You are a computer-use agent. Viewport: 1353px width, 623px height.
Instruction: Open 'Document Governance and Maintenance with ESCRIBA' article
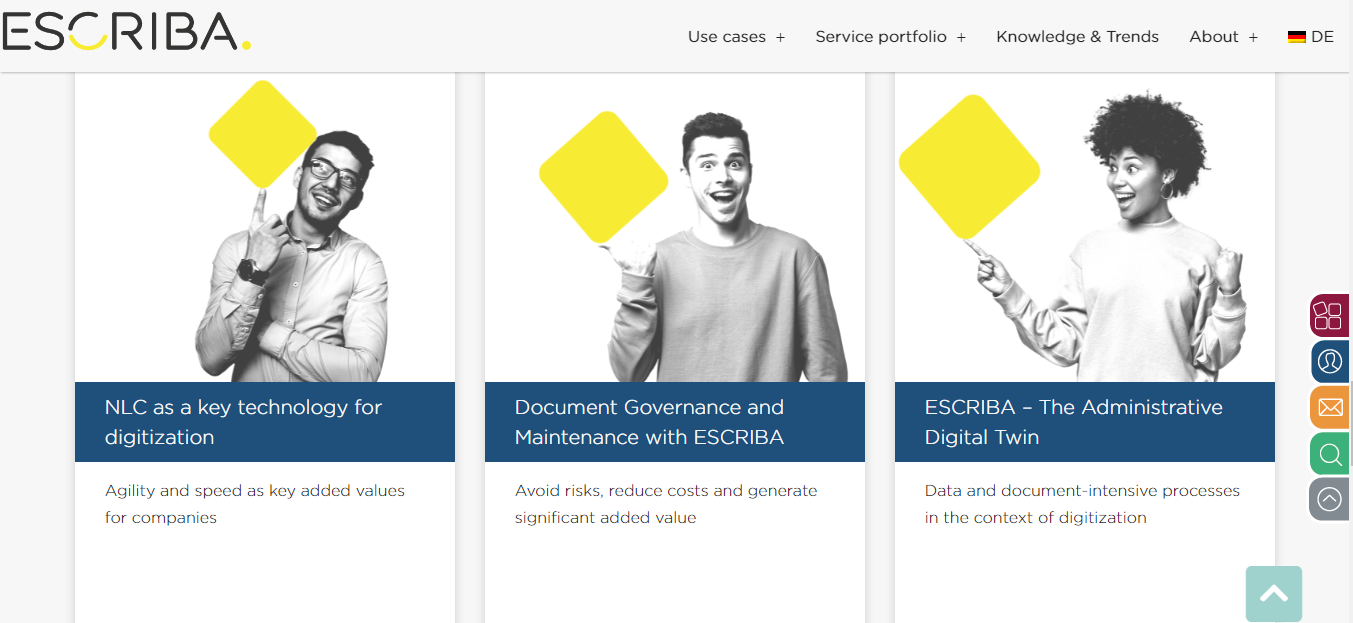[650, 422]
